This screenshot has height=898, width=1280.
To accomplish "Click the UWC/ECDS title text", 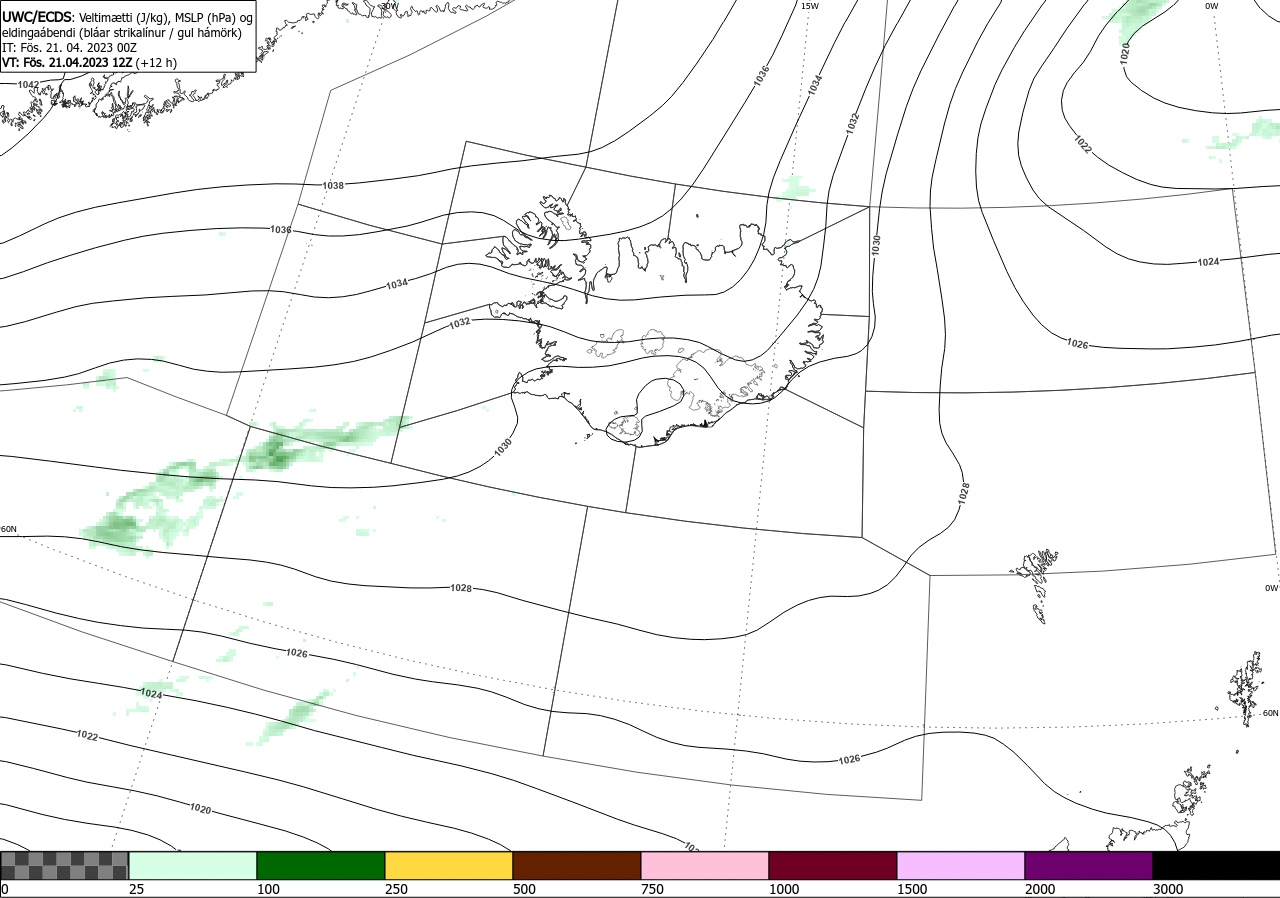I will pos(37,18).
